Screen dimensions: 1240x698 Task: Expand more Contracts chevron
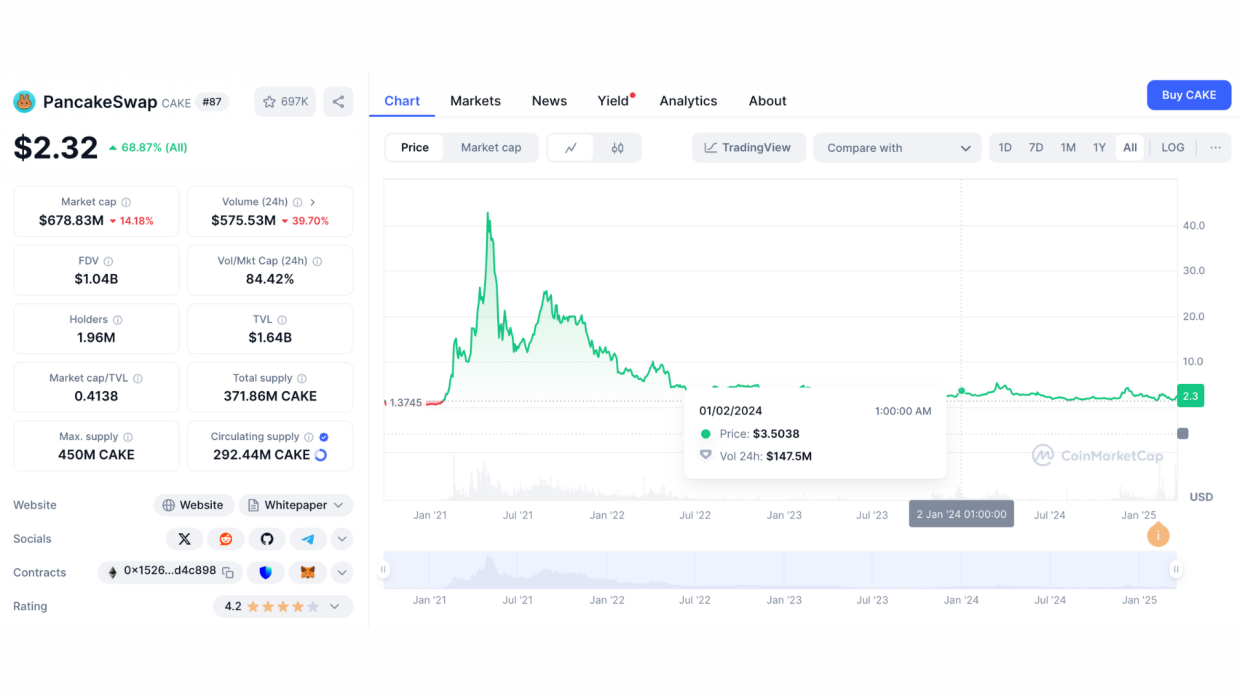tap(342, 572)
